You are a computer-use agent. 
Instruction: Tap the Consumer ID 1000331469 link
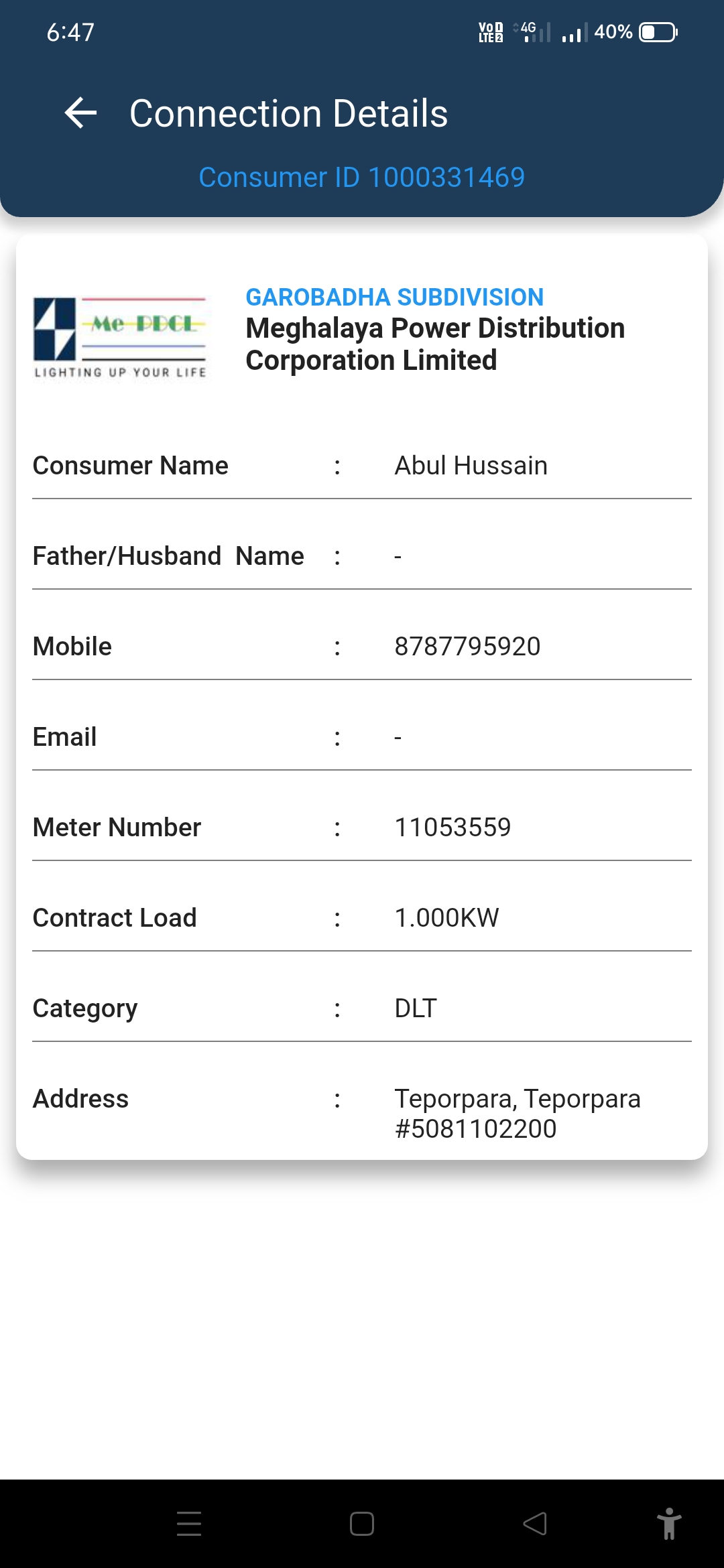click(361, 178)
